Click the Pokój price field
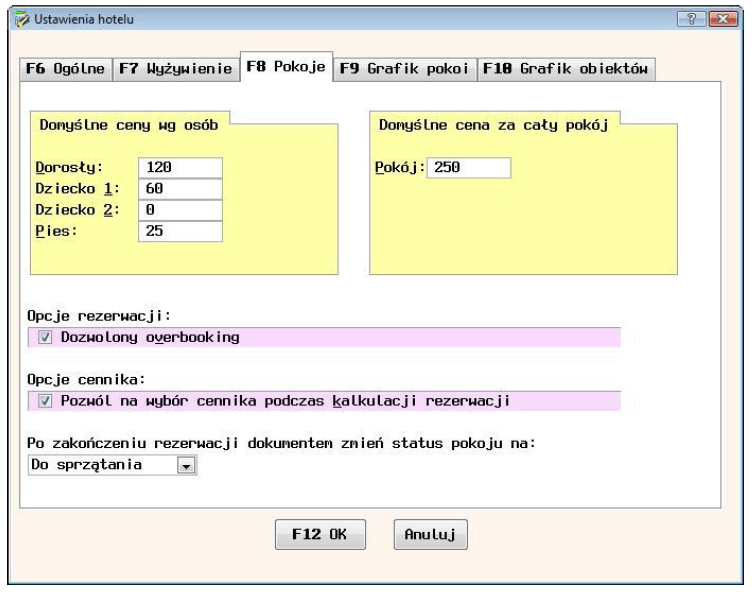Image resolution: width=752 pixels, height=594 pixels. point(469,168)
